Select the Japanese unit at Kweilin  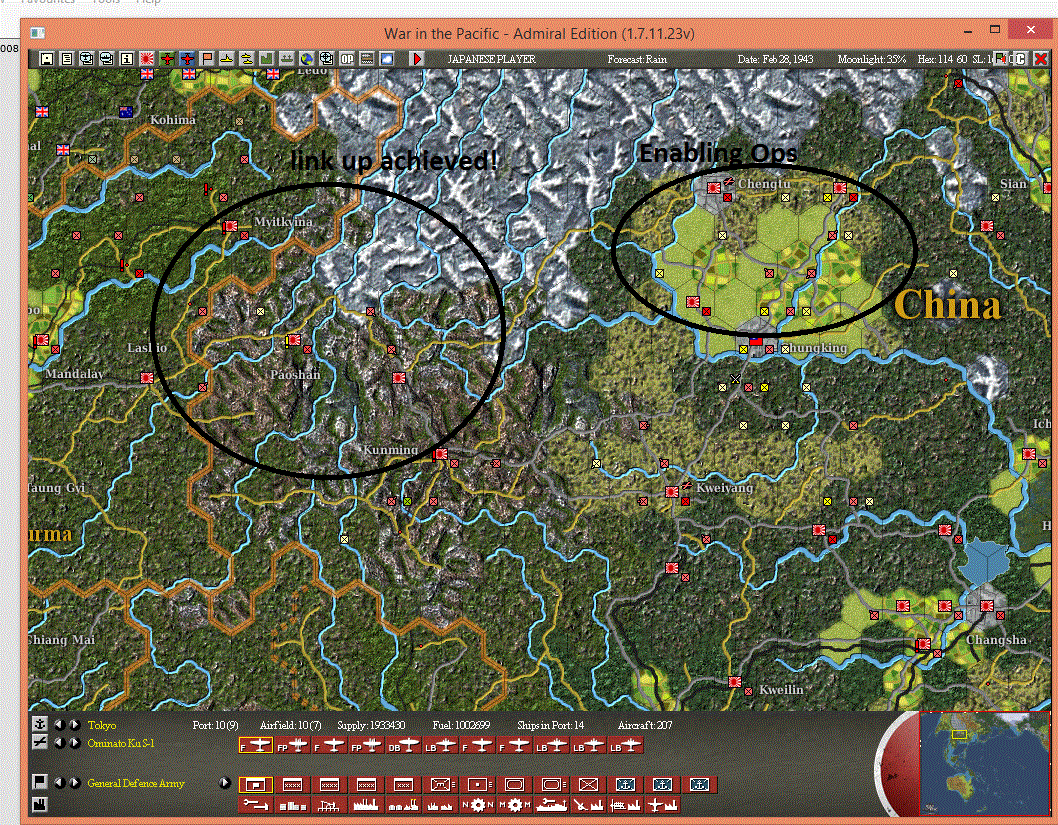pos(735,683)
